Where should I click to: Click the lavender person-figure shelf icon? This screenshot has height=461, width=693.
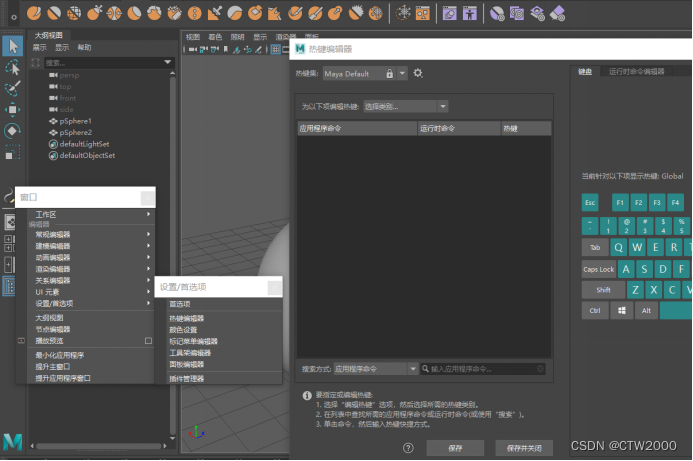(x=470, y=13)
